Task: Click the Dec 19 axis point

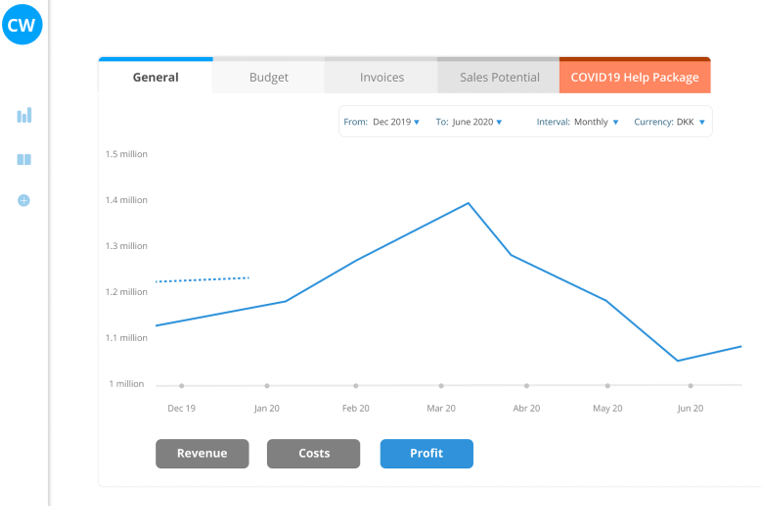Action: (x=181, y=385)
